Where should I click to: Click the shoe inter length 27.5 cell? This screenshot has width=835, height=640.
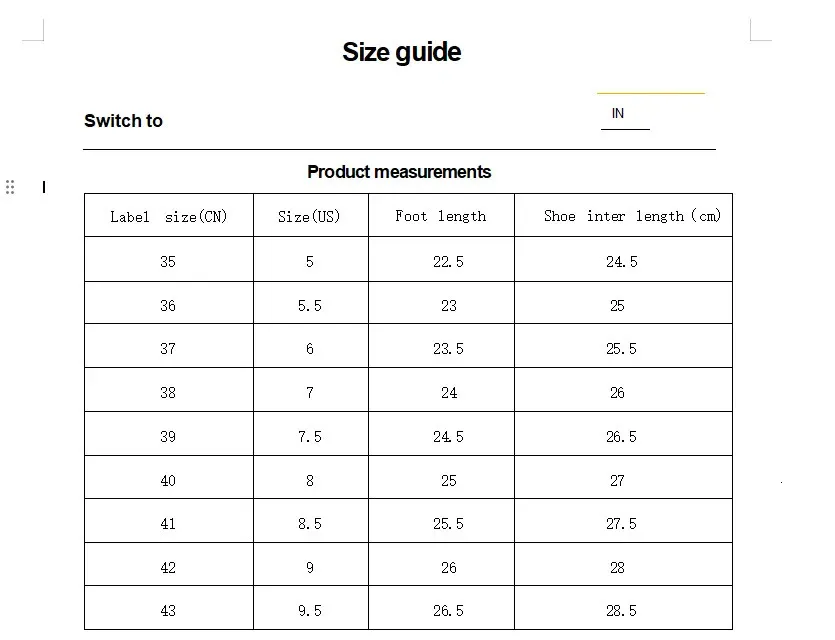(x=621, y=524)
